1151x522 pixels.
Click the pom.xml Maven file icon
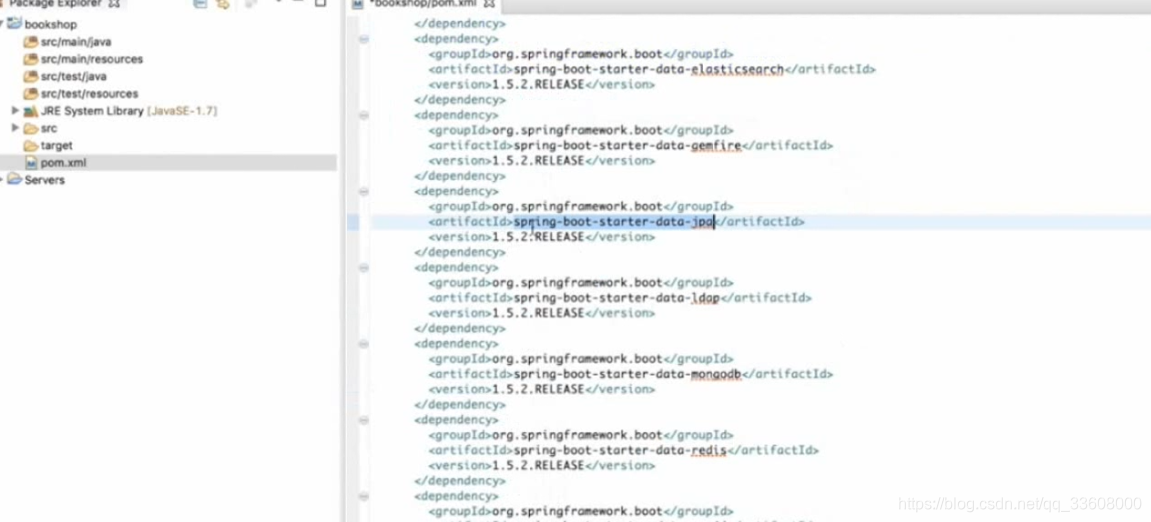[x=31, y=162]
